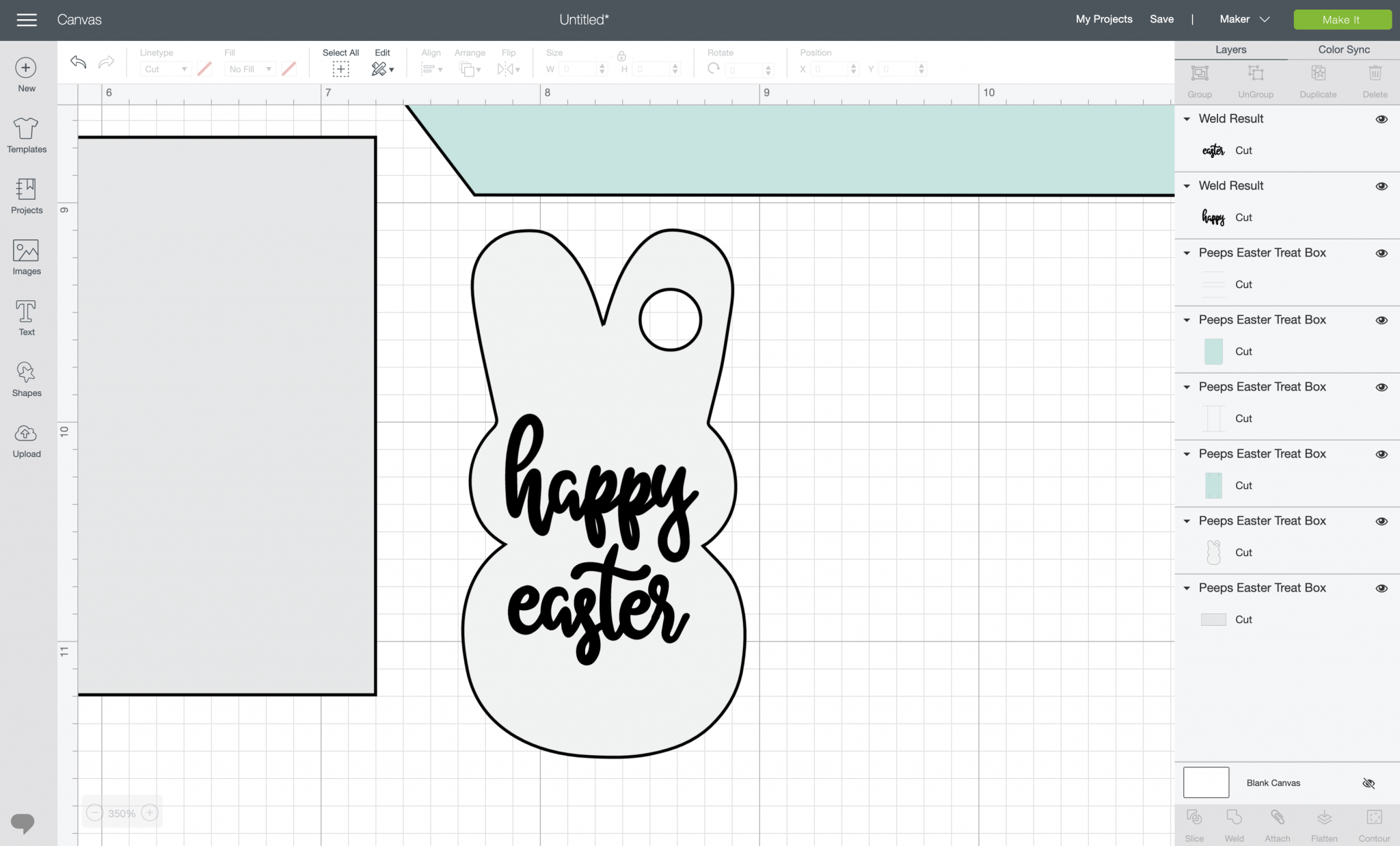
Task: Open the Align dropdown
Action: (431, 69)
